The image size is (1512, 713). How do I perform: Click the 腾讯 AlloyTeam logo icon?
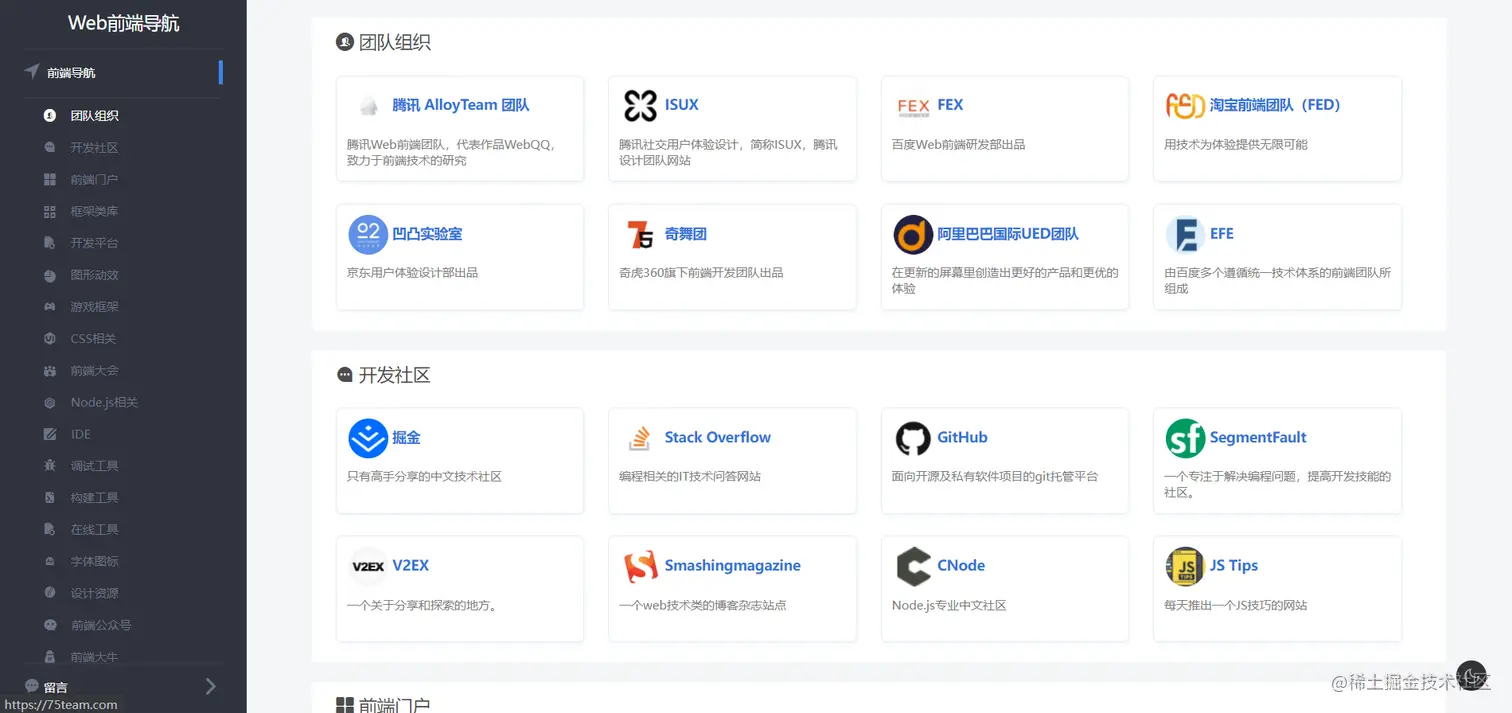[368, 106]
